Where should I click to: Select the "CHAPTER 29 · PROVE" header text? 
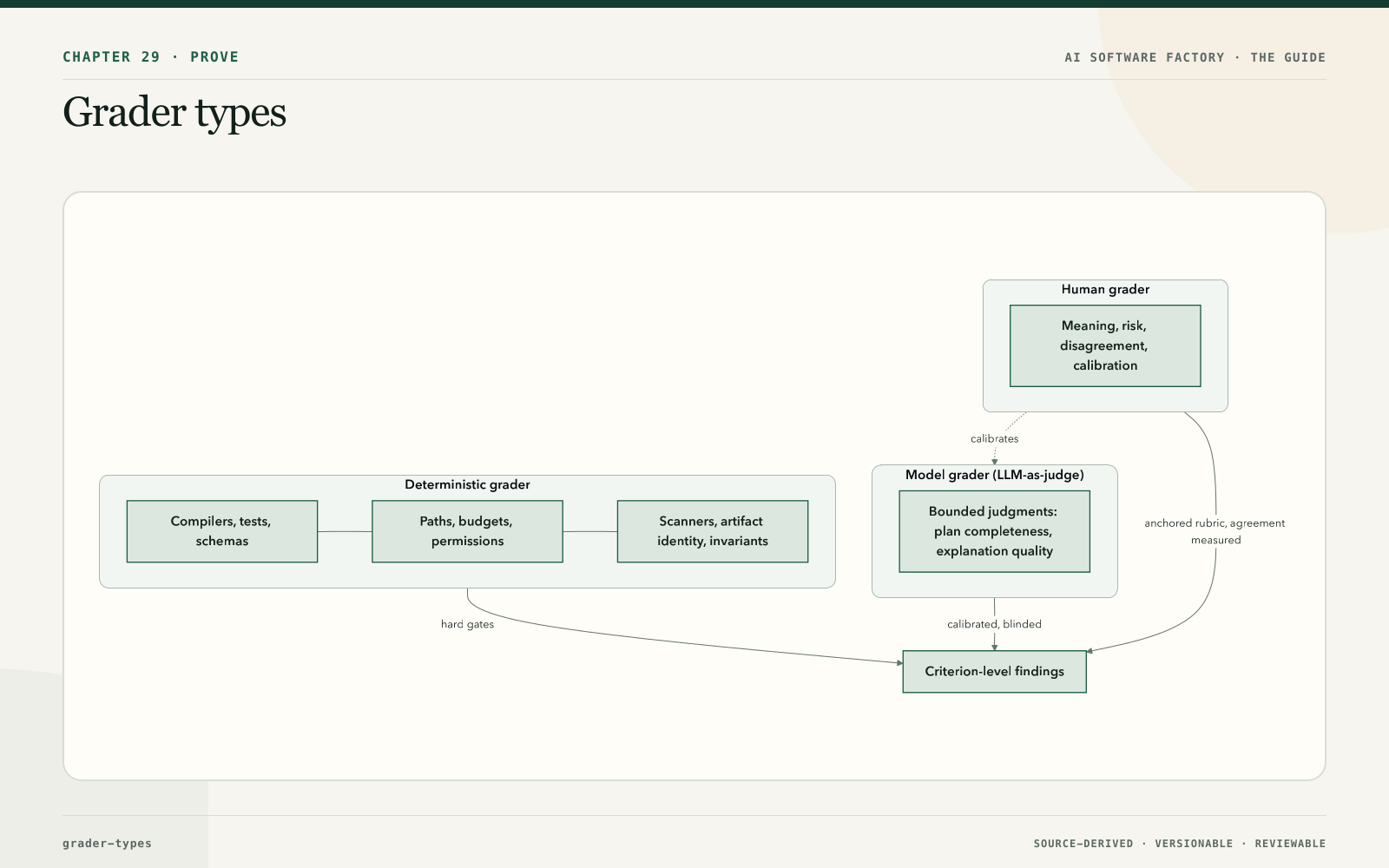[151, 57]
